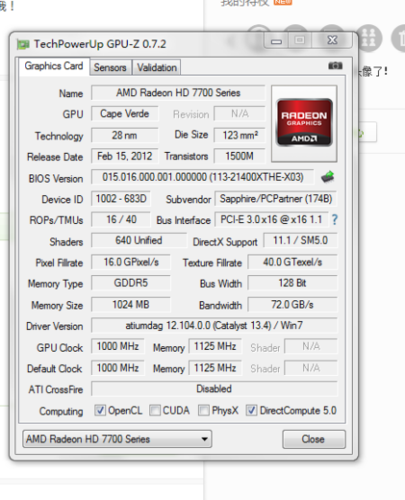Minimize the GPU-Z window

point(276,41)
